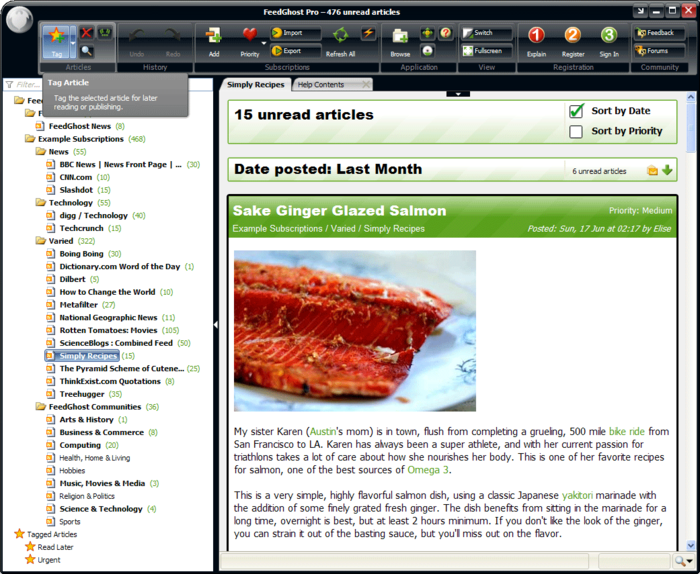Select FeedGhost News feed
This screenshot has width=700, height=574.
80,126
